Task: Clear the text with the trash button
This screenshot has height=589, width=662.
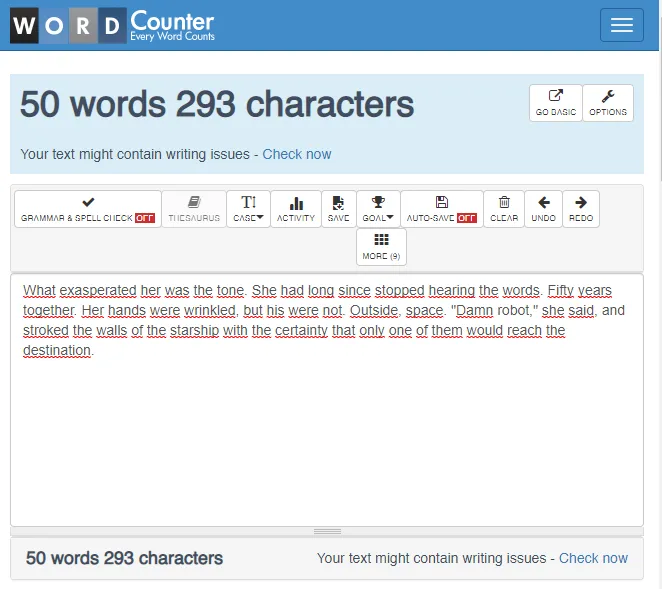Action: click(x=504, y=209)
